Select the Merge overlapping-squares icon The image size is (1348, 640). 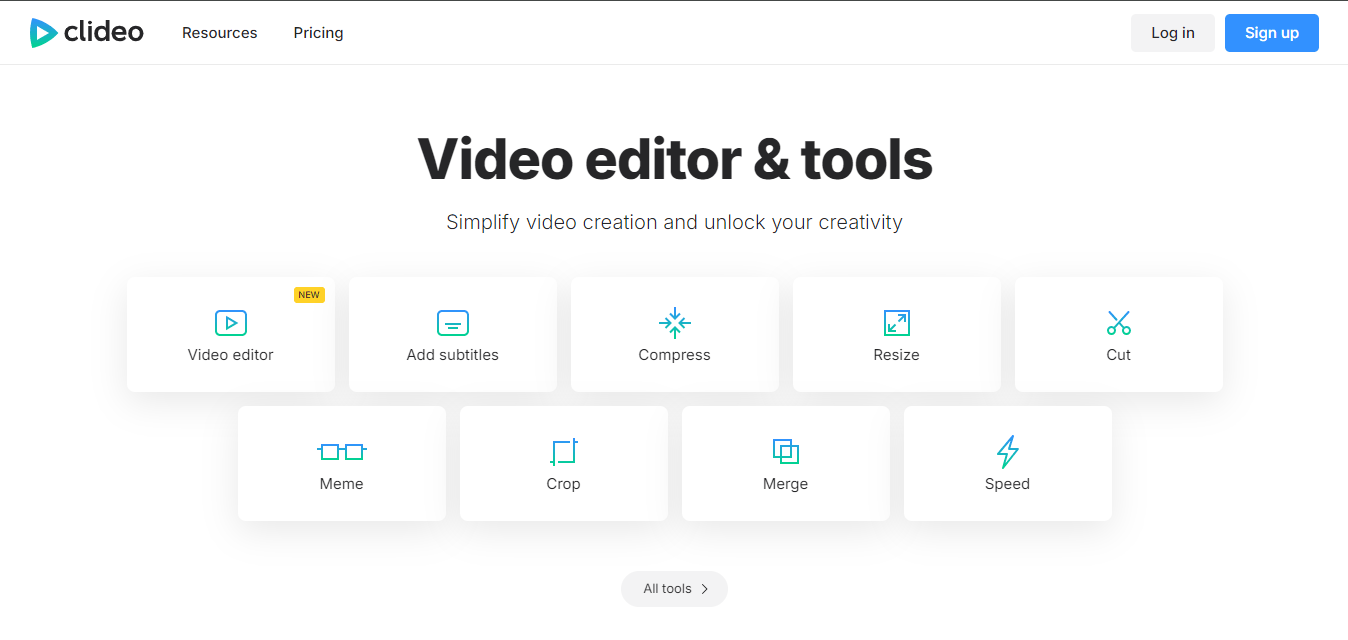pyautogui.click(x=786, y=452)
